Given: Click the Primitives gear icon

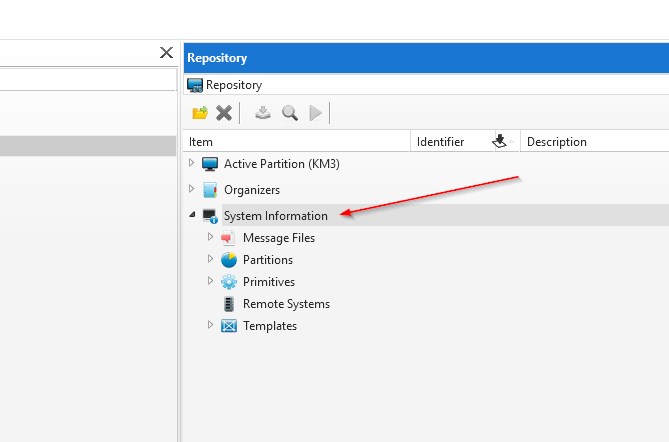Looking at the screenshot, I should point(229,282).
